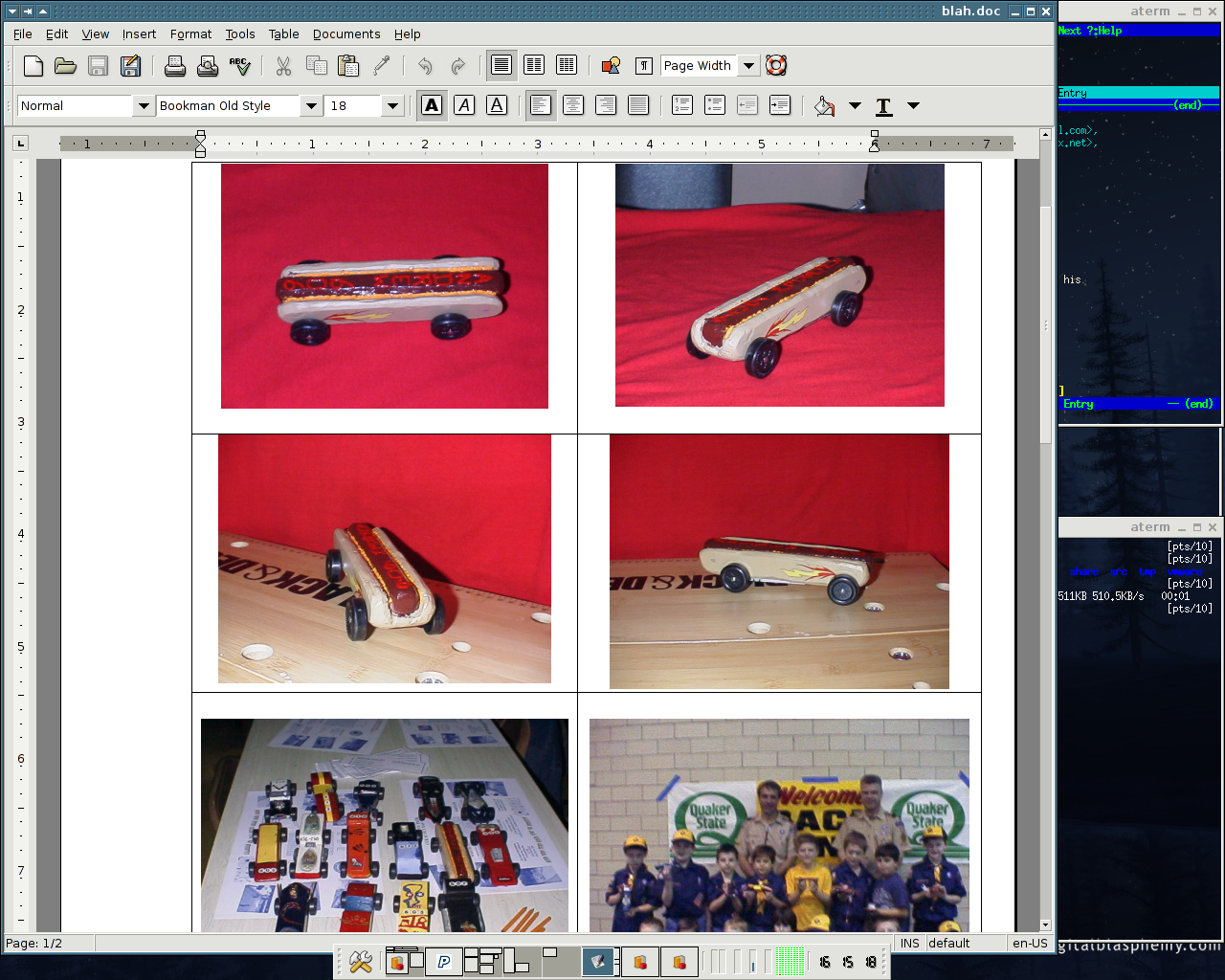Screen dimensions: 1225x980
Task: Run the ABC spell check
Action: (239, 66)
